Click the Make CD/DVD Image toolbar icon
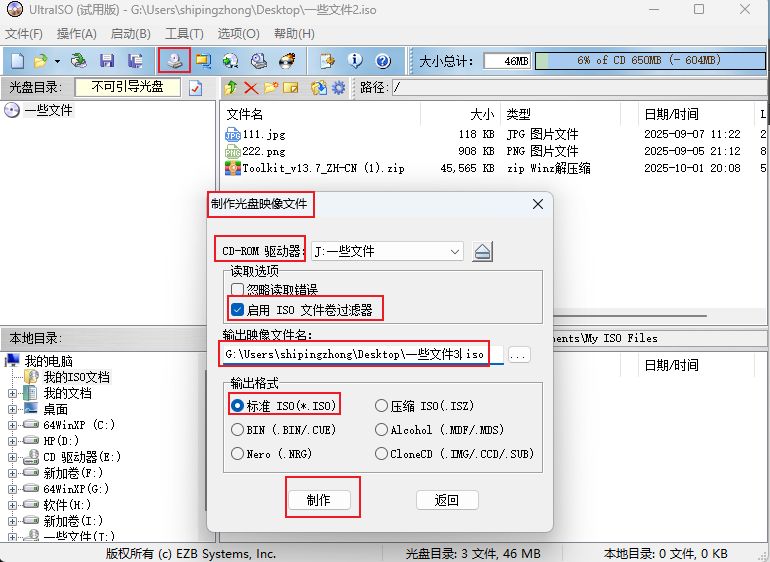Screen dimensions: 770x562 (174, 60)
